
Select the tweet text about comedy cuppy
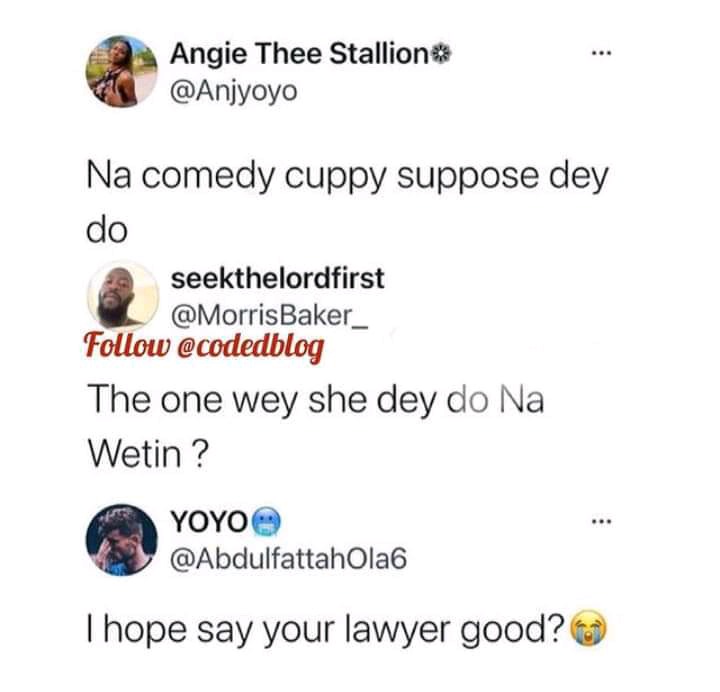pos(347,203)
